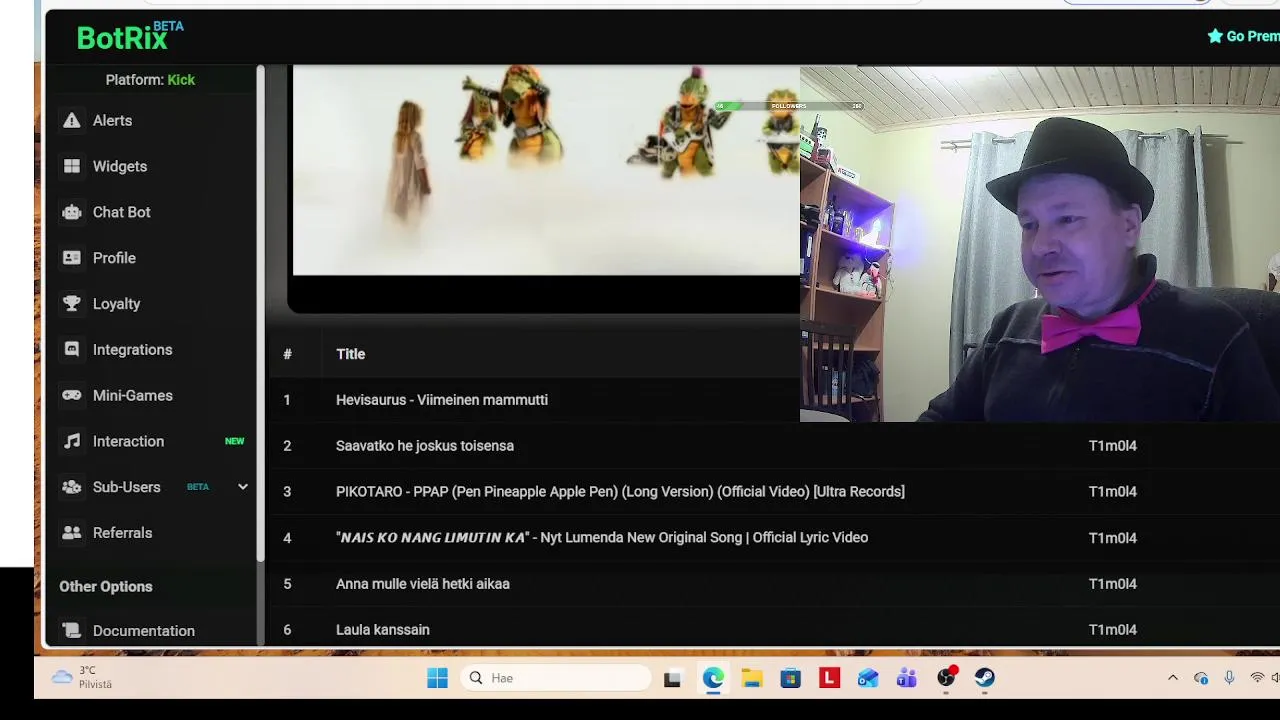Click the weather widget on the taskbar
Screen dimensions: 1280x720
point(82,678)
